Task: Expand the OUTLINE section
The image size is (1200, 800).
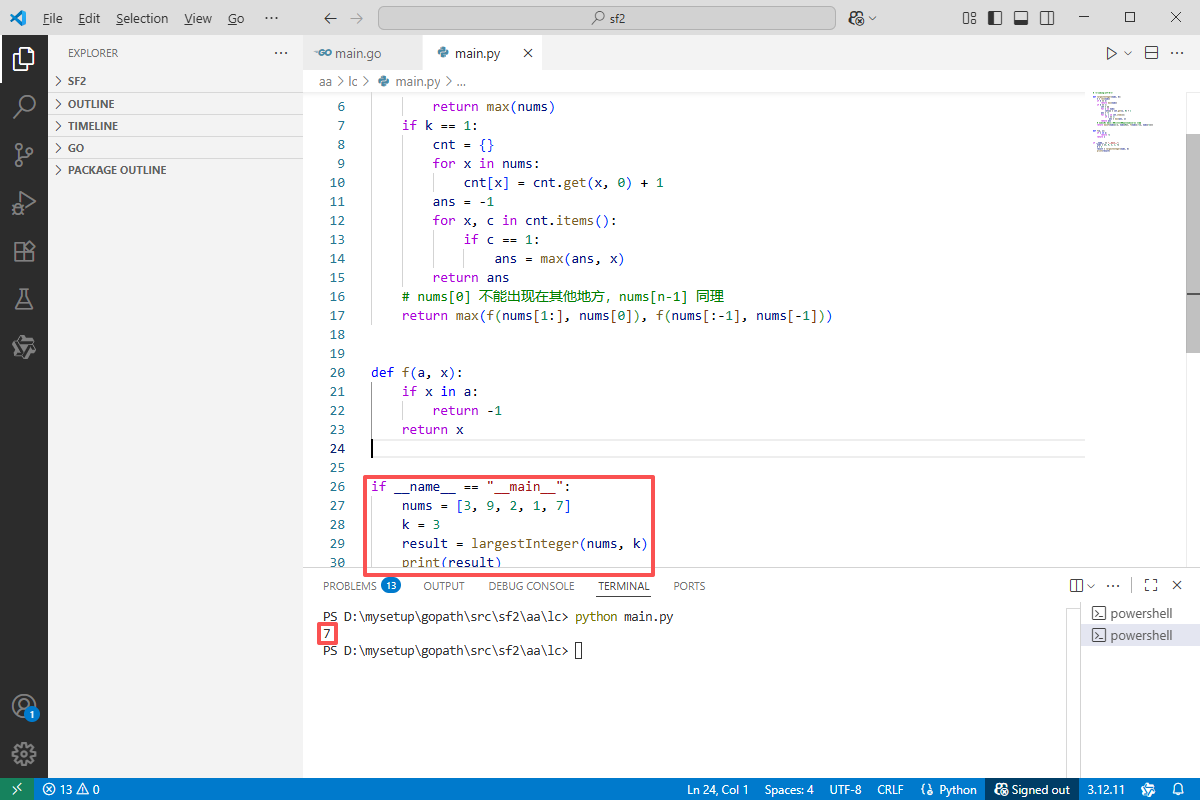Action: 175,104
